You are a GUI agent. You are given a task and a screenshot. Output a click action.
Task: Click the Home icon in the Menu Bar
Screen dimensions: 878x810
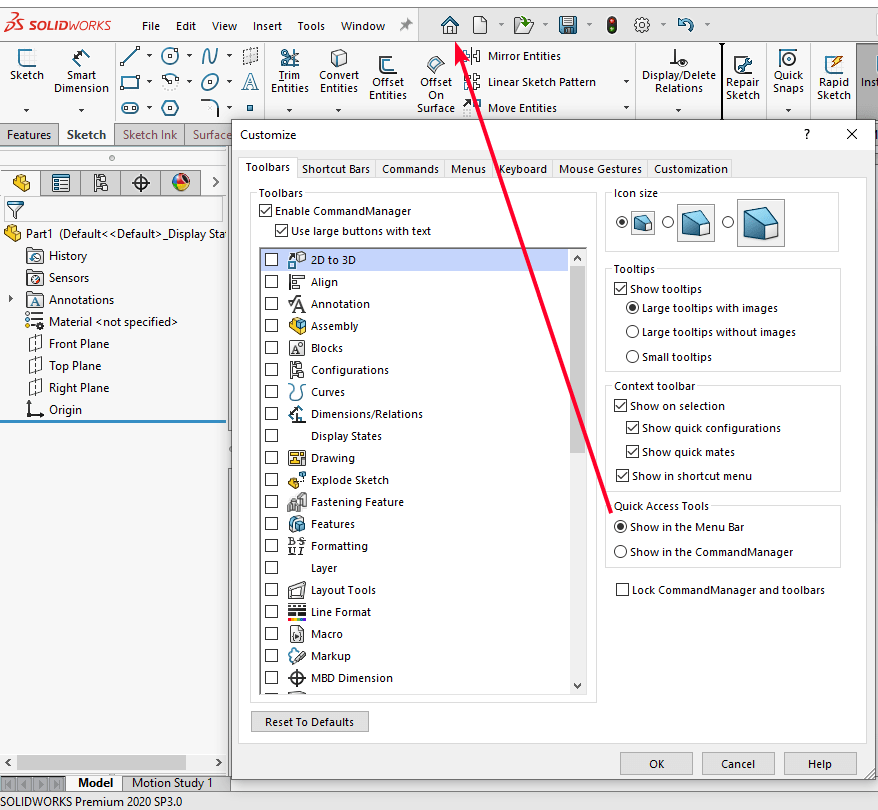point(449,24)
